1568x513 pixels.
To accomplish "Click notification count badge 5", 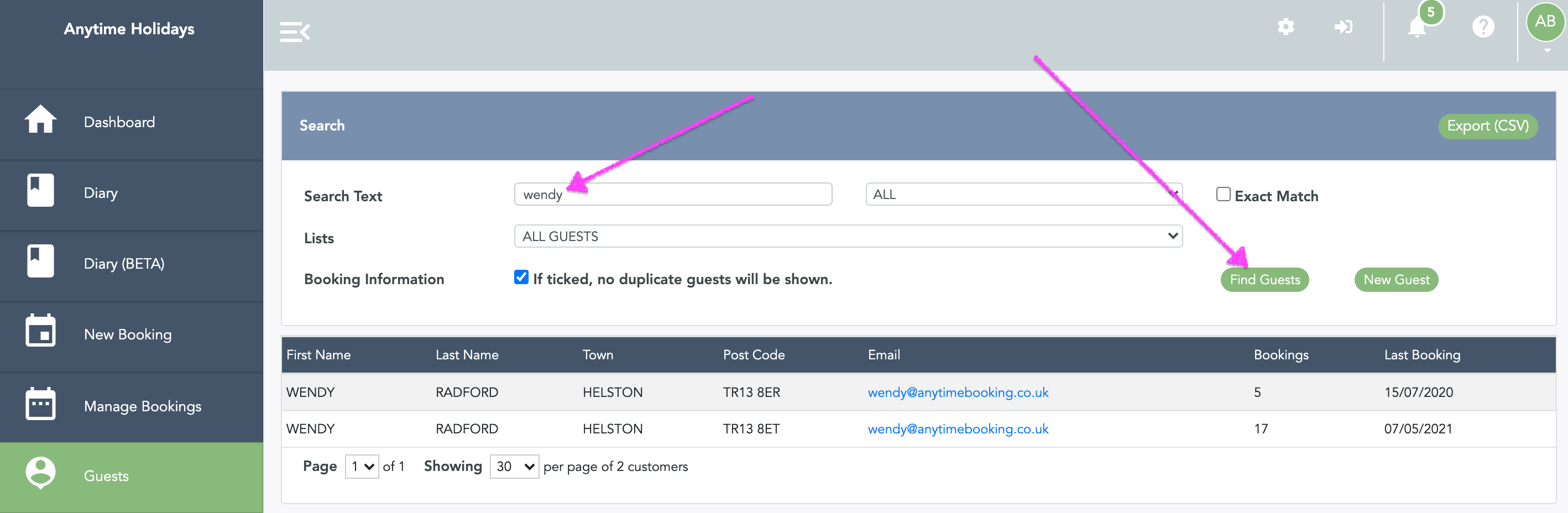I will (1431, 12).
